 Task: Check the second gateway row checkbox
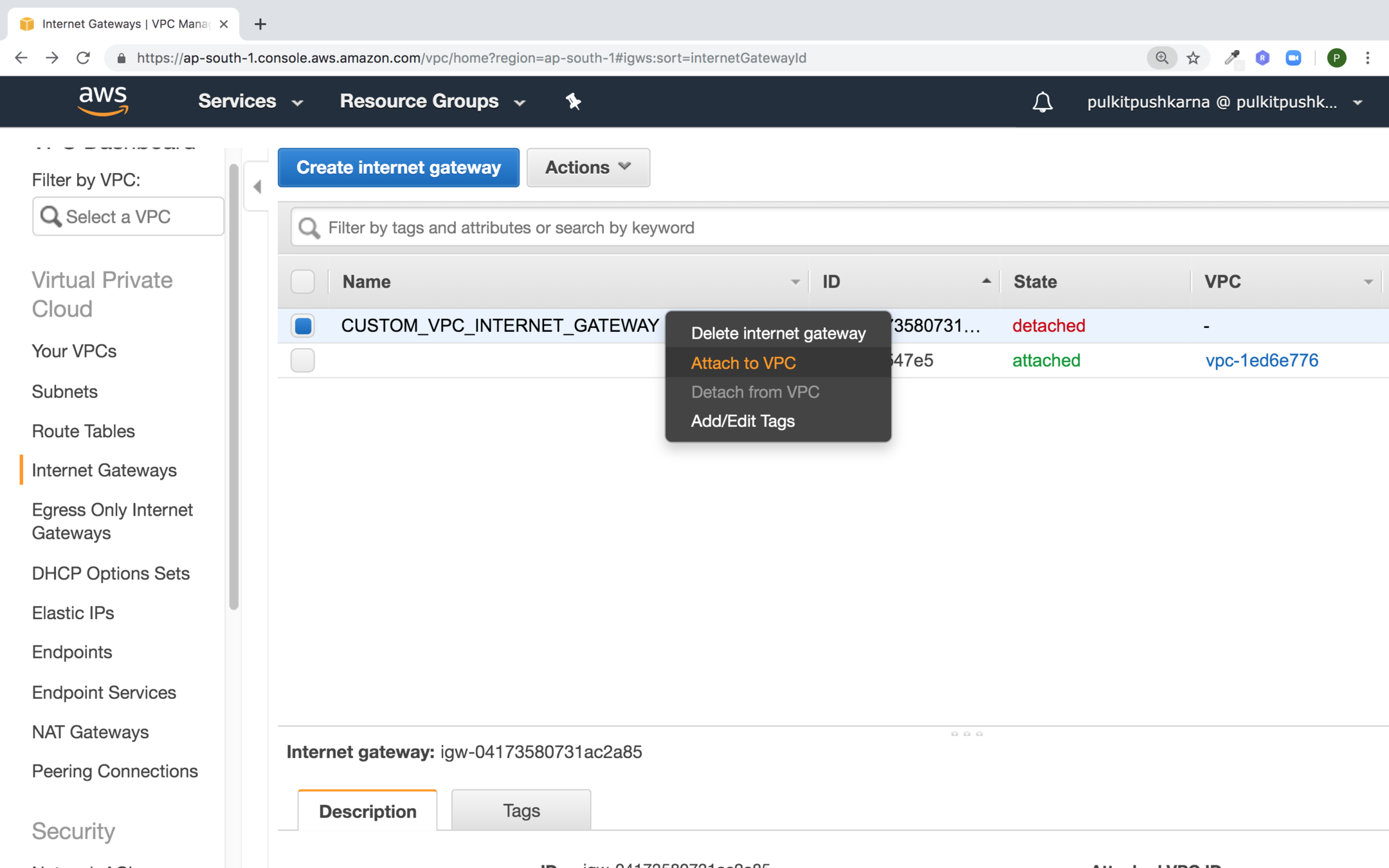tap(303, 361)
